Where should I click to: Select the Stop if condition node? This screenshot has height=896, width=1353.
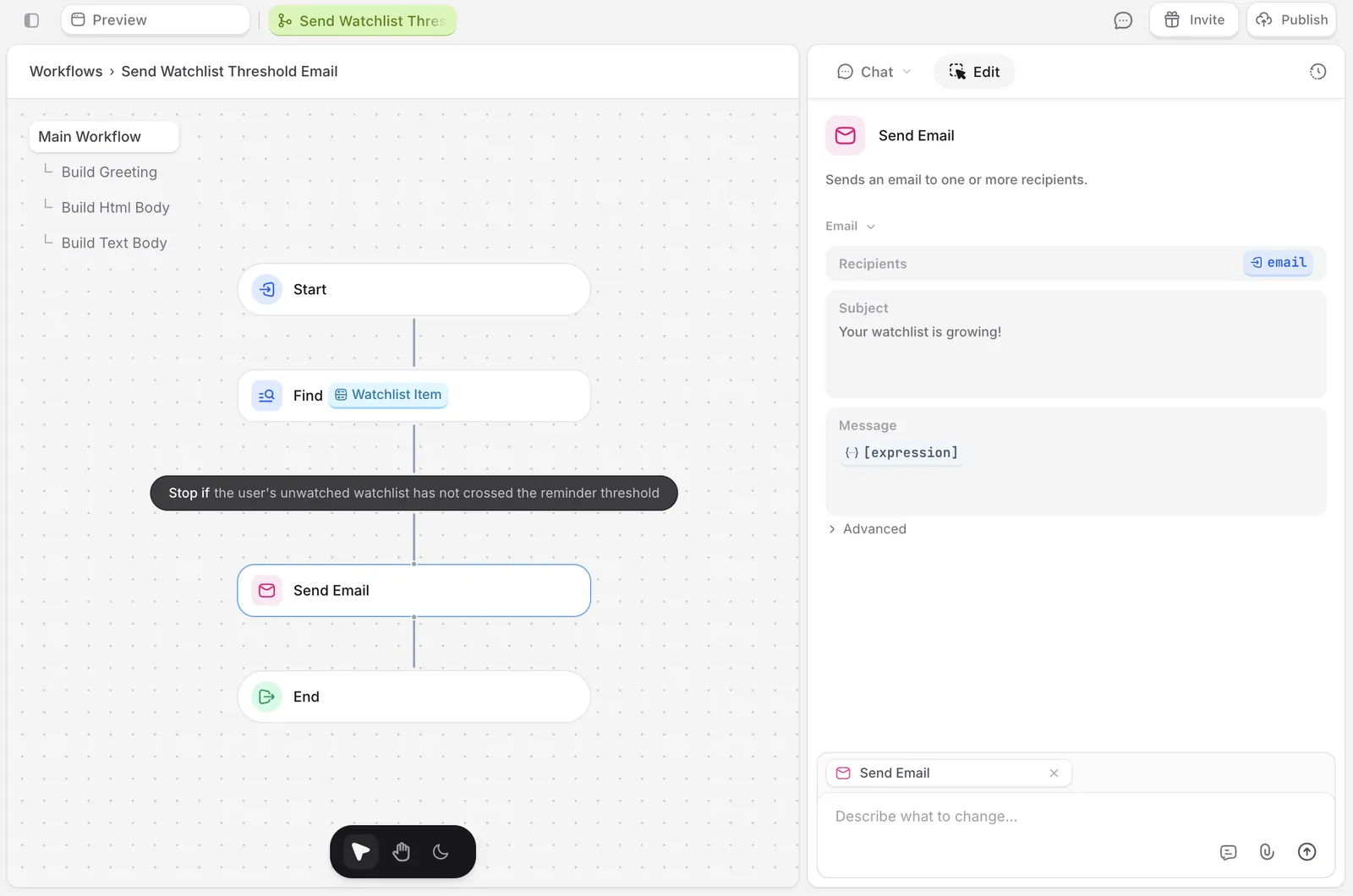(414, 493)
